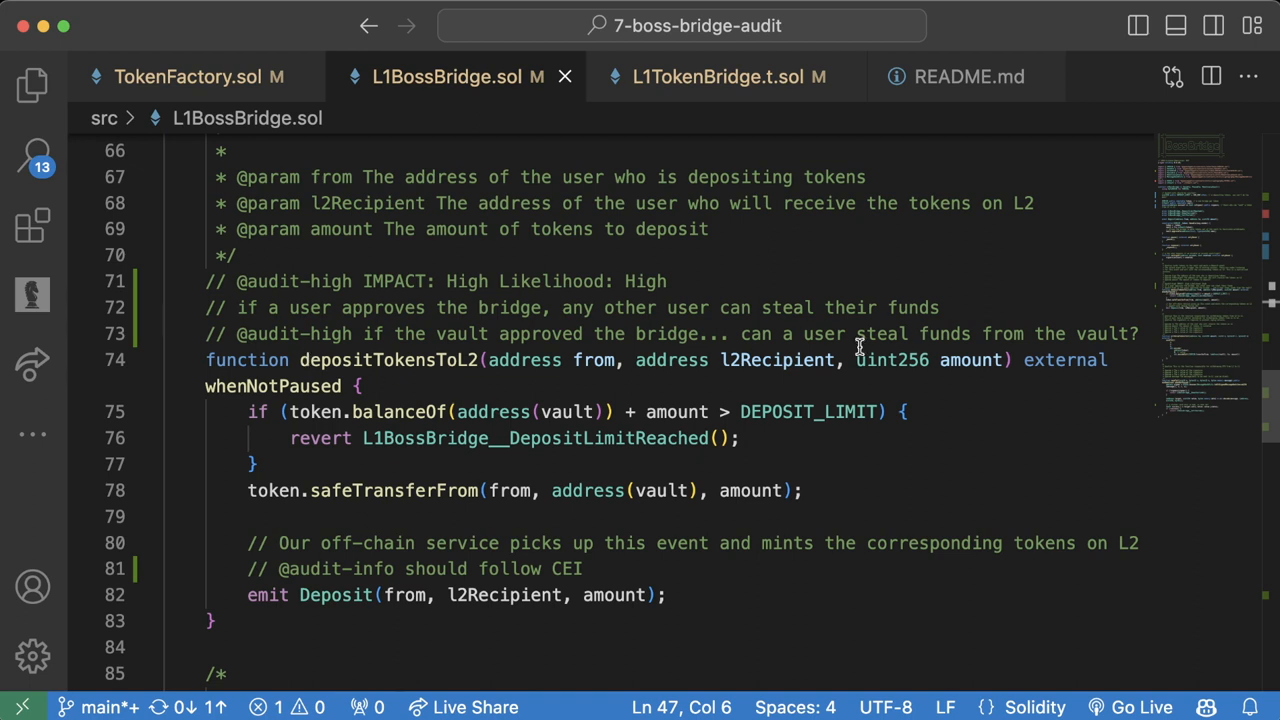Switch to the TokenFactory.sol tab
1280x720 pixels.
tap(197, 76)
